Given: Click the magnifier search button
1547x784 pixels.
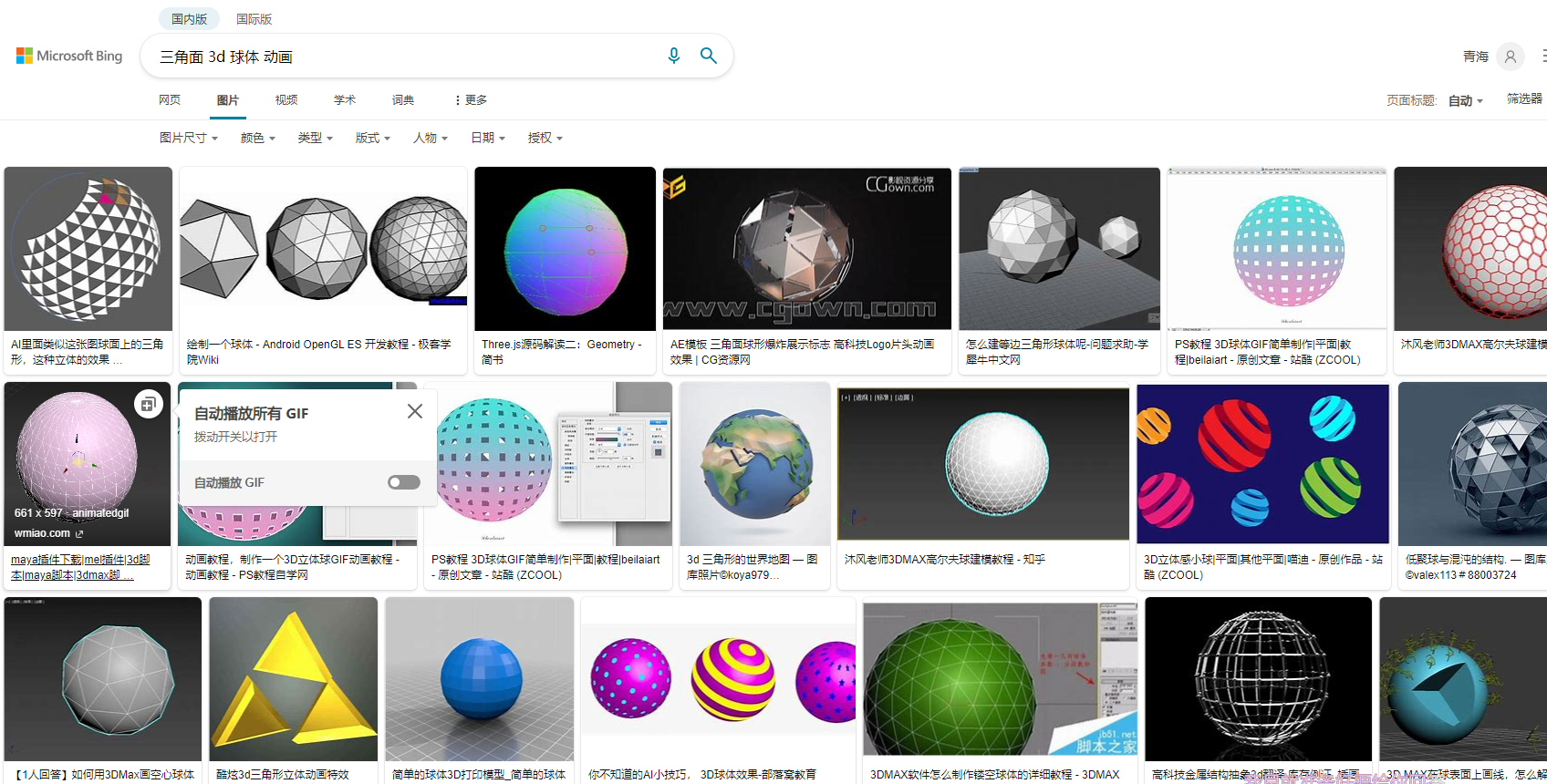Looking at the screenshot, I should [709, 56].
